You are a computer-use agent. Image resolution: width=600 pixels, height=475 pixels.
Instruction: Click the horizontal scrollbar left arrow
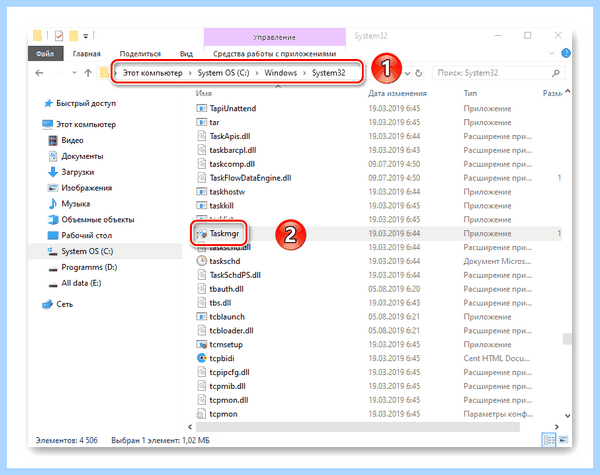pos(190,426)
